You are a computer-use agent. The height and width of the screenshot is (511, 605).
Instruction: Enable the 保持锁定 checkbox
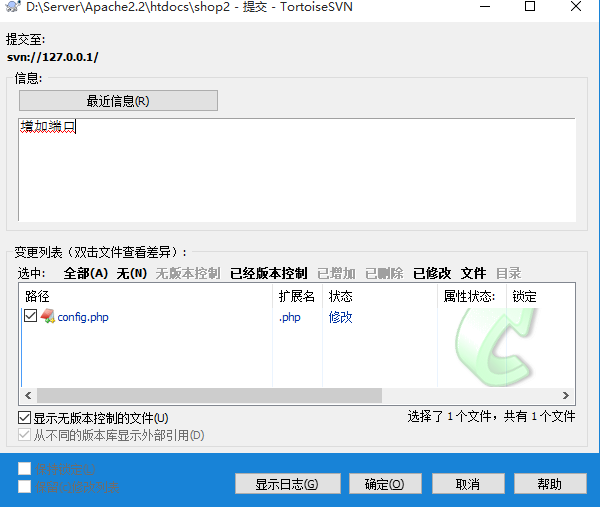[x=25, y=469]
